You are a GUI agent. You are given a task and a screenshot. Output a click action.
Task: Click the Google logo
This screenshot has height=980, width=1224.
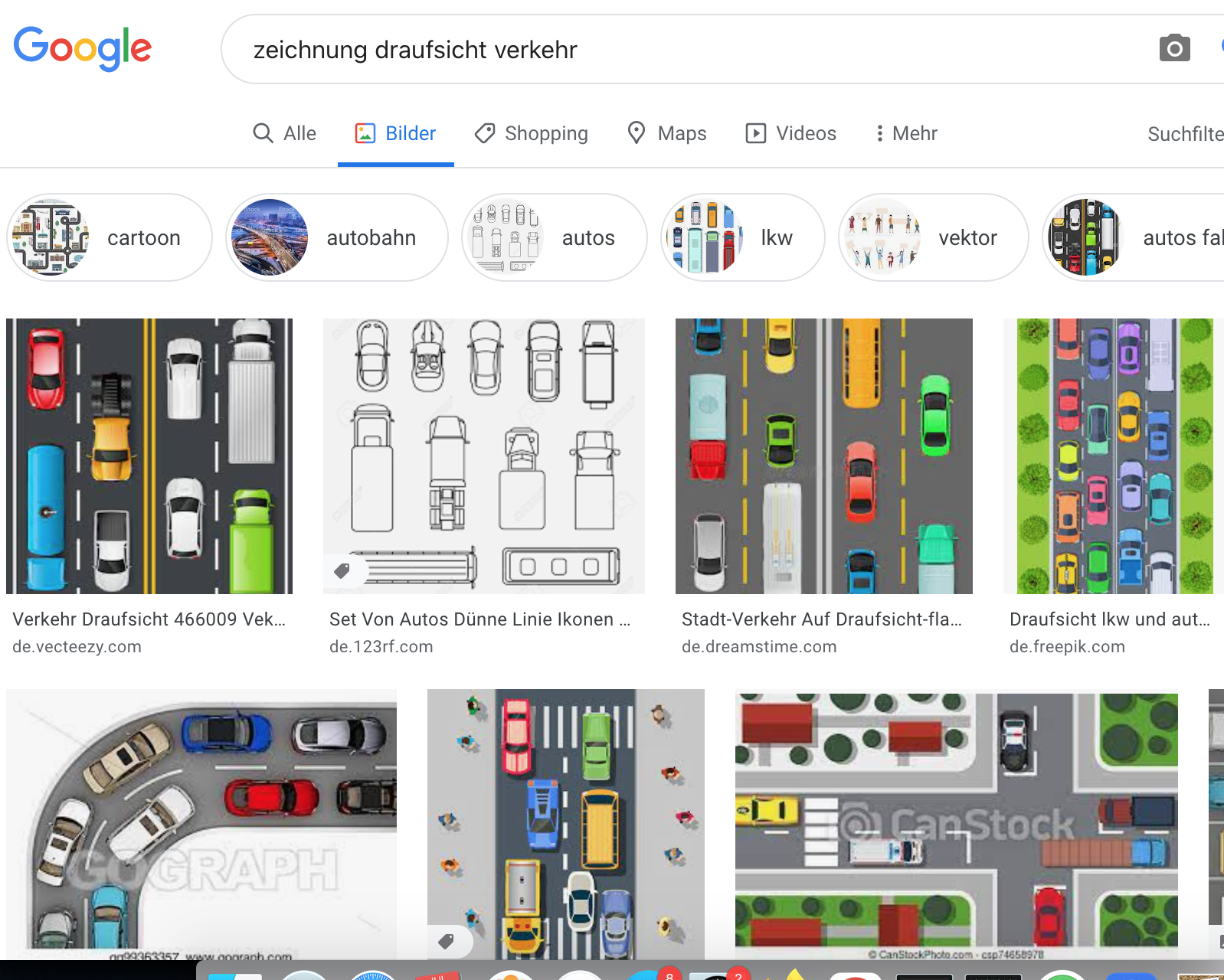click(x=83, y=48)
